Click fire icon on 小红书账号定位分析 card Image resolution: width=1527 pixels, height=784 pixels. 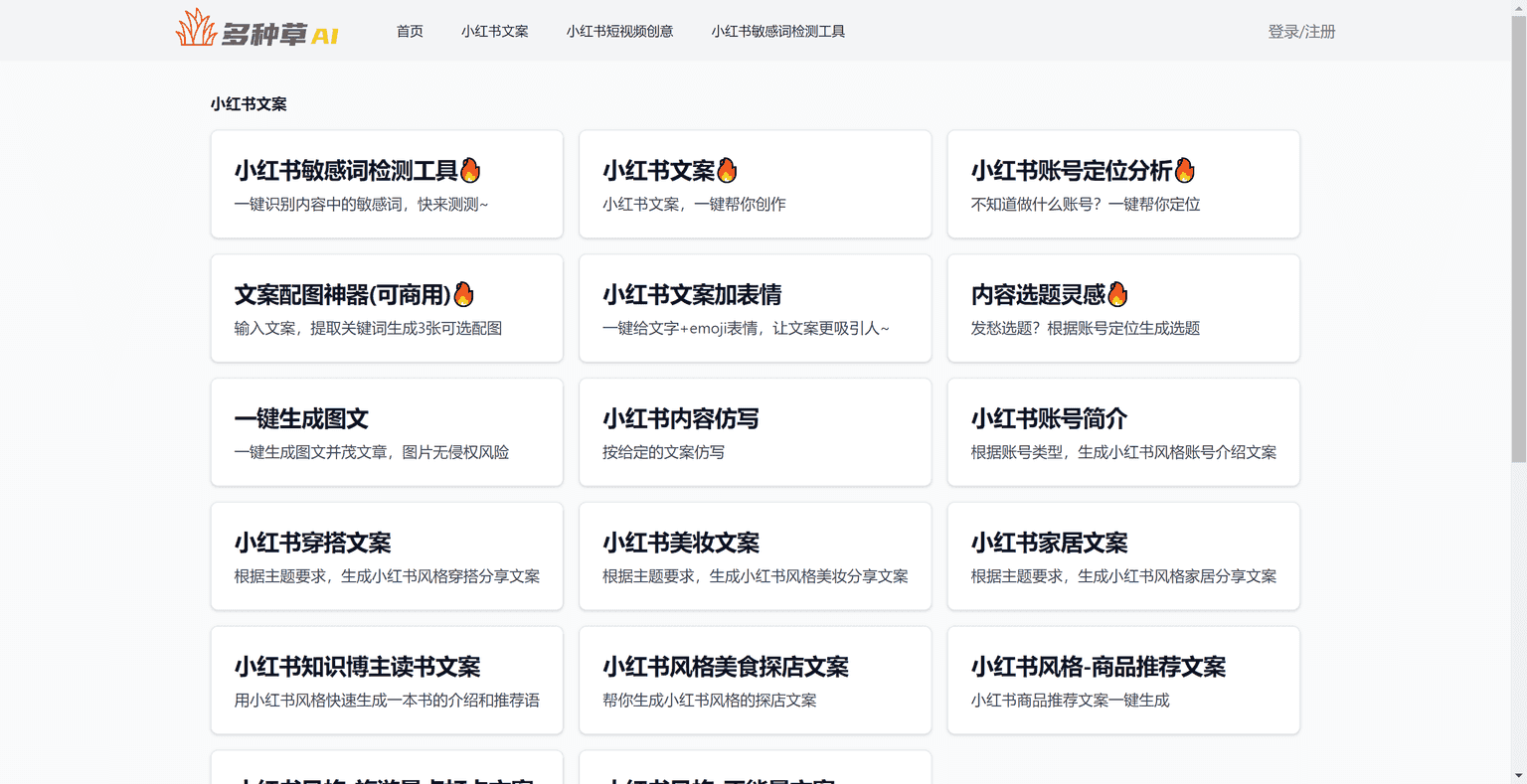tap(1184, 170)
